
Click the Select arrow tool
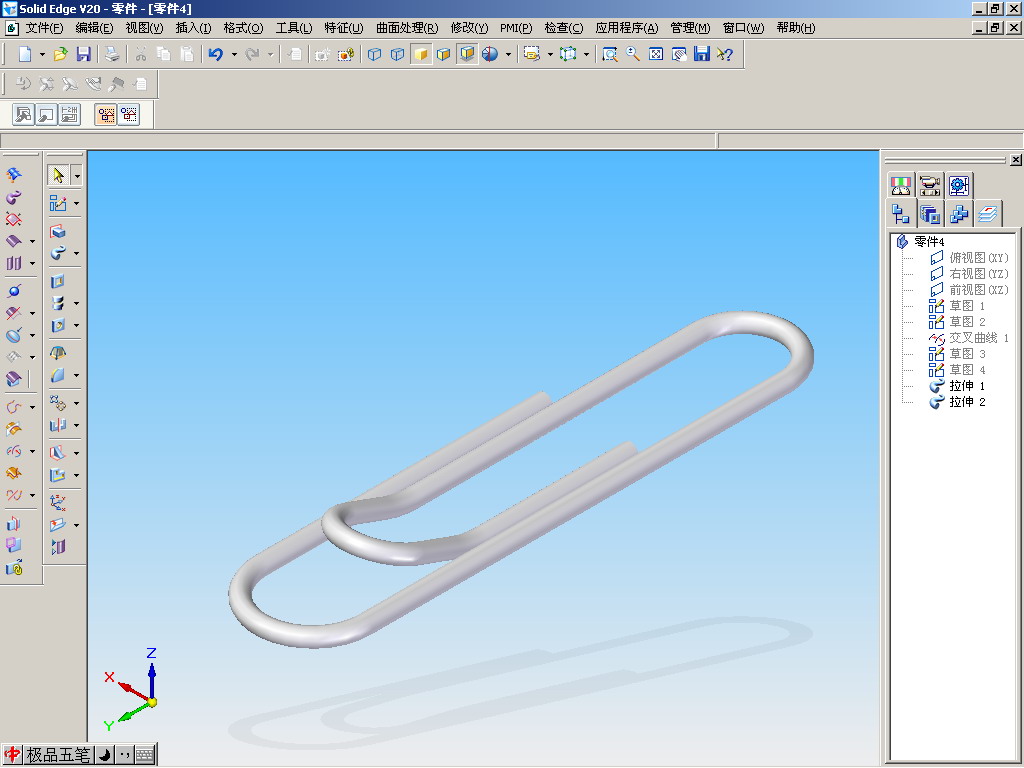pos(58,175)
